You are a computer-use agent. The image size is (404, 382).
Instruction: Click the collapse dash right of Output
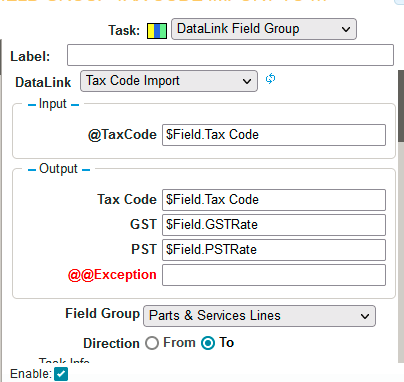click(86, 170)
